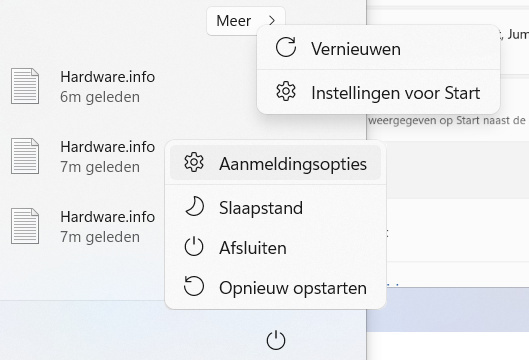The height and width of the screenshot is (360, 529).
Task: Click the power icon beside Afsluiten
Action: [x=194, y=247]
